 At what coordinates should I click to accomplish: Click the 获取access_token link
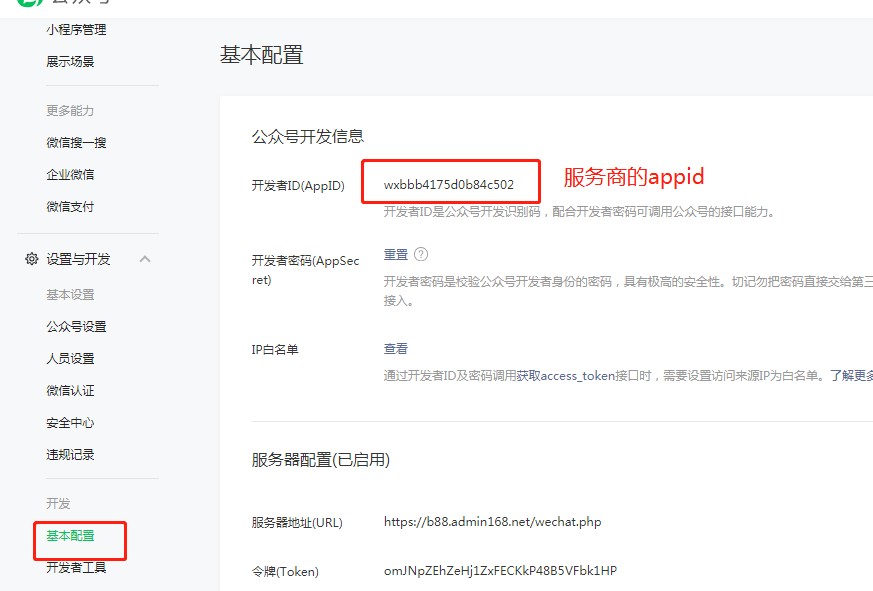(566, 376)
